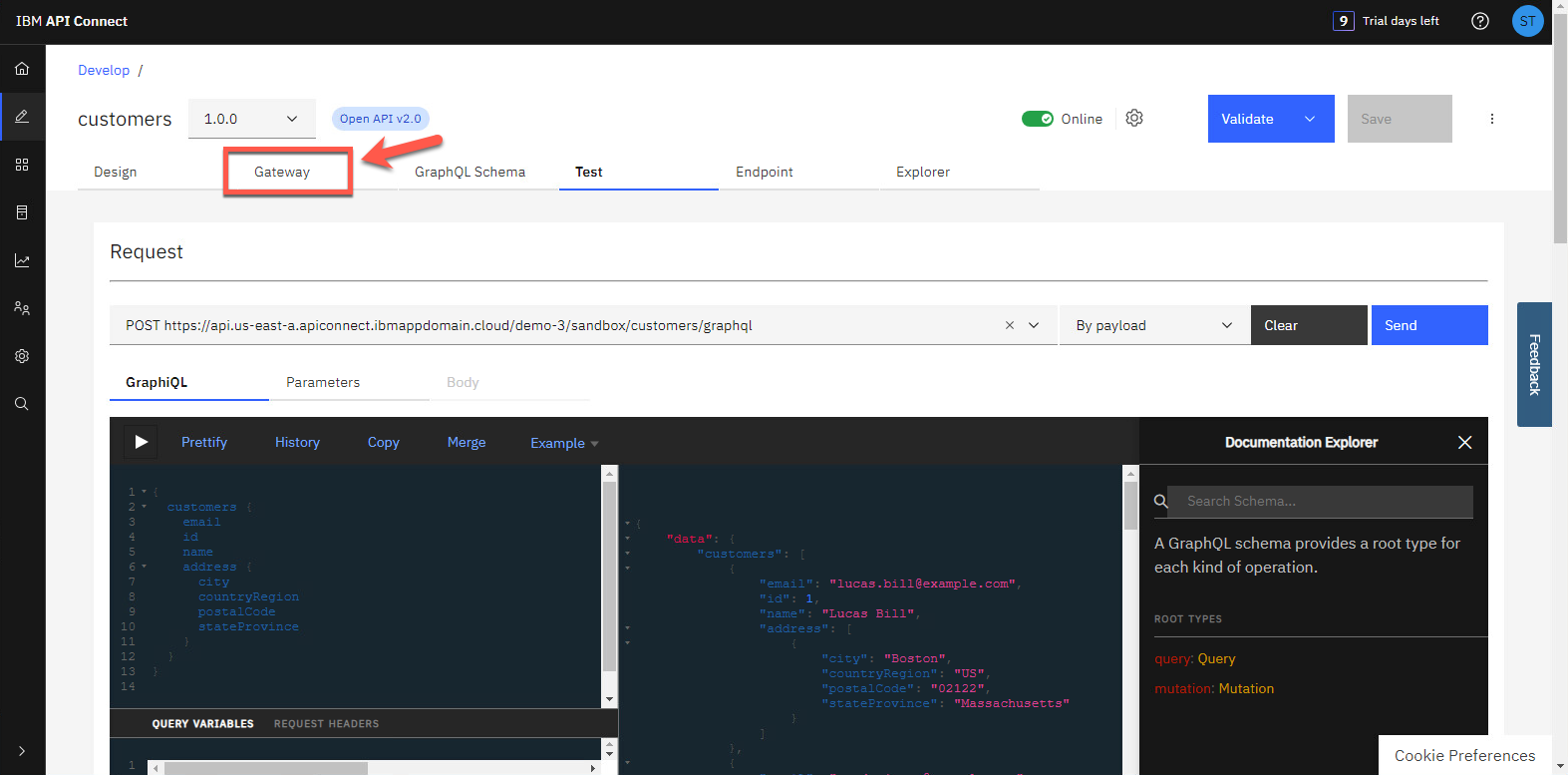Open the Manage grid icon in sidebar
The width and height of the screenshot is (1568, 775).
click(22, 165)
